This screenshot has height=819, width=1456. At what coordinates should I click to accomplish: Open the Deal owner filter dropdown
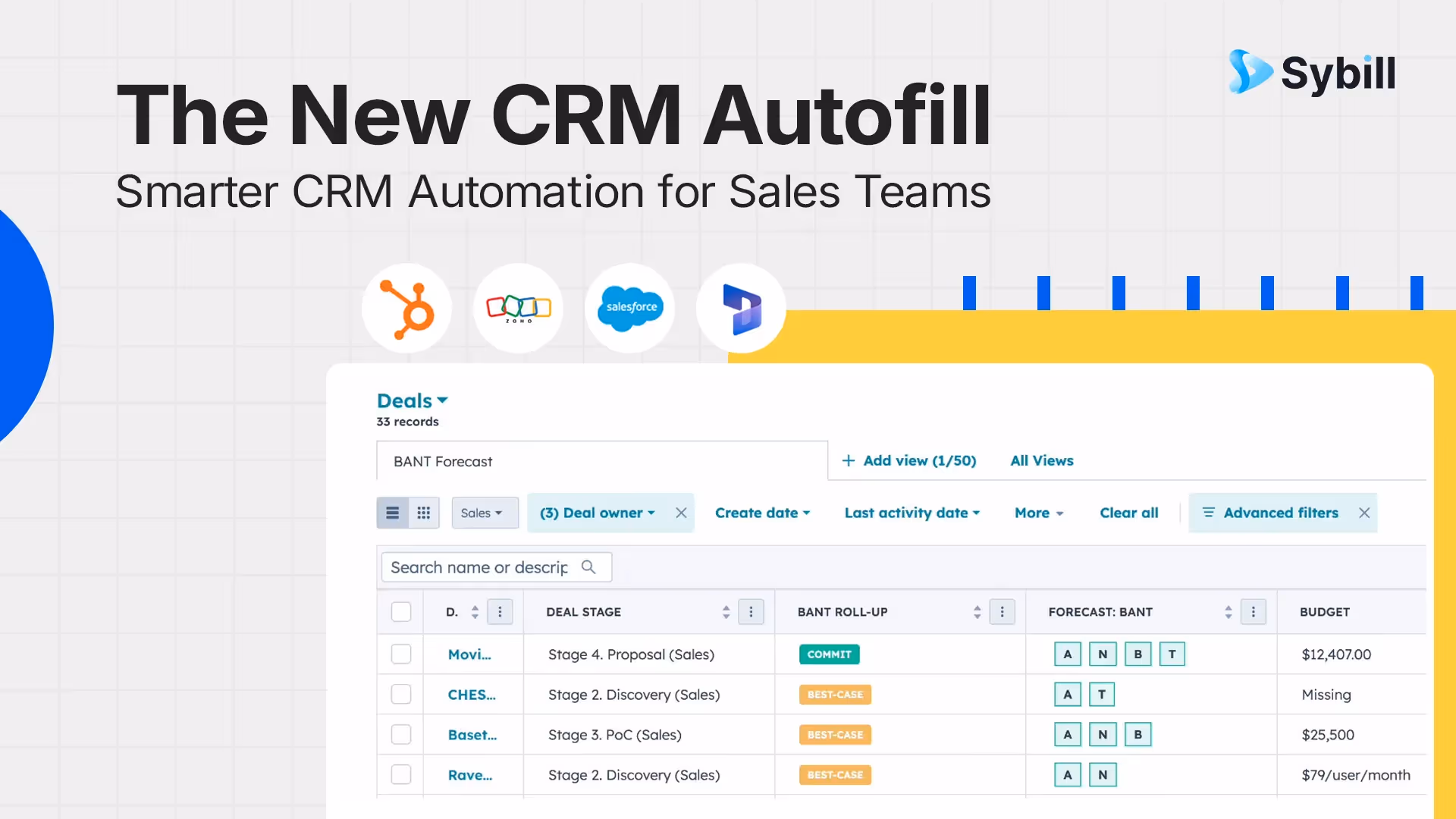point(598,513)
